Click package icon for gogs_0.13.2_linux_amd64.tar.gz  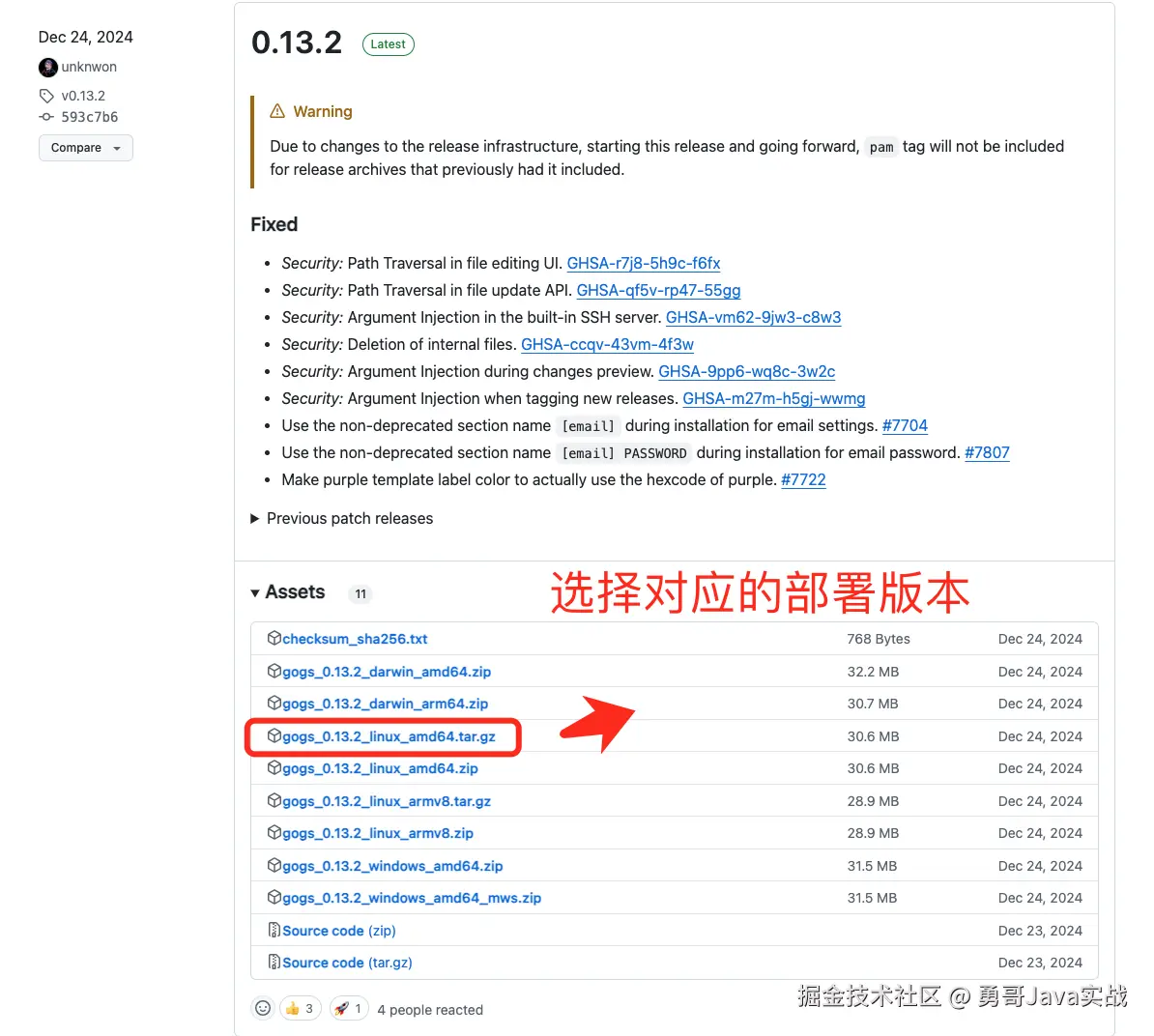click(274, 735)
